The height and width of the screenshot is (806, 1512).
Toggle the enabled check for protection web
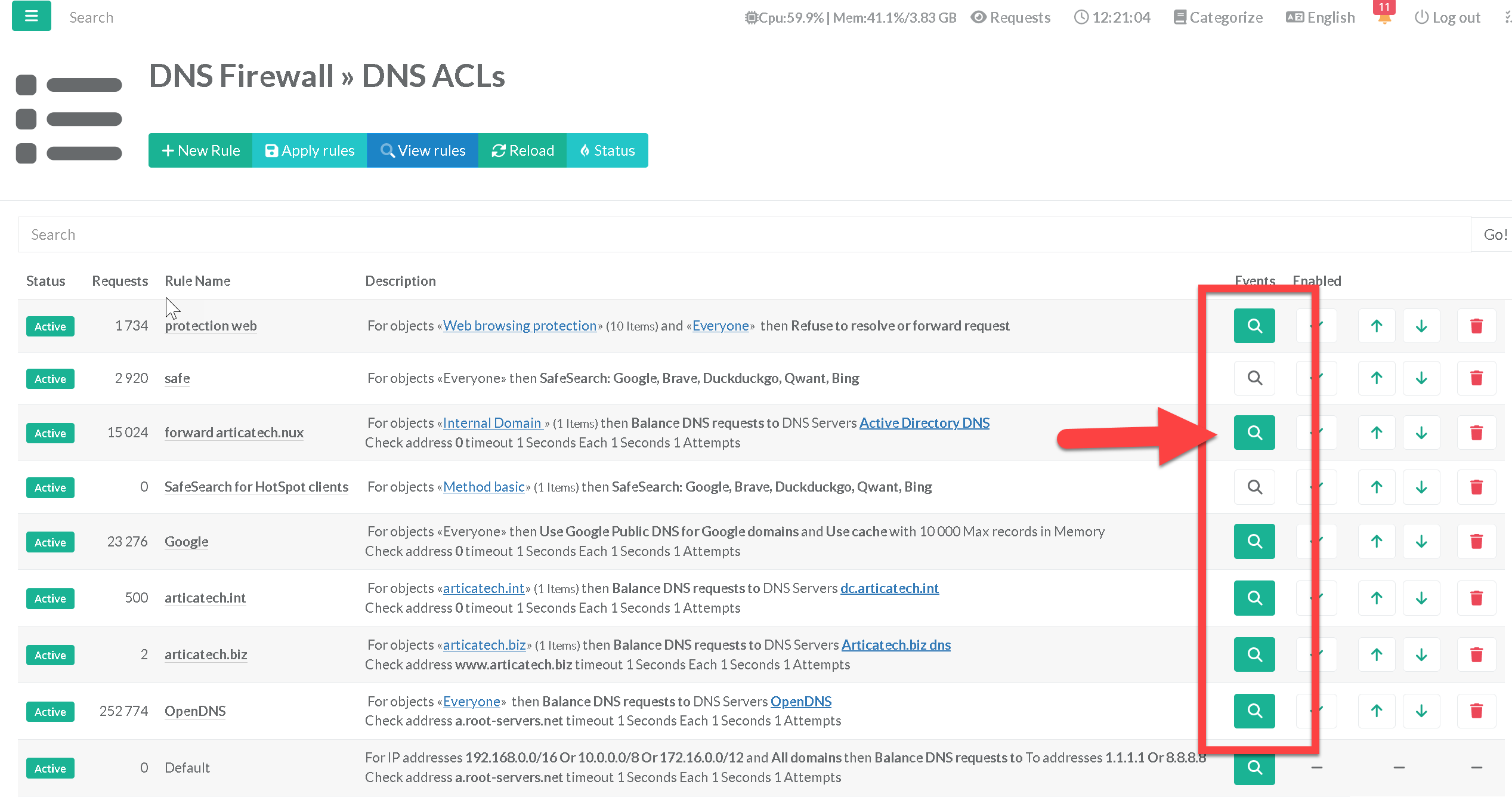click(1316, 326)
